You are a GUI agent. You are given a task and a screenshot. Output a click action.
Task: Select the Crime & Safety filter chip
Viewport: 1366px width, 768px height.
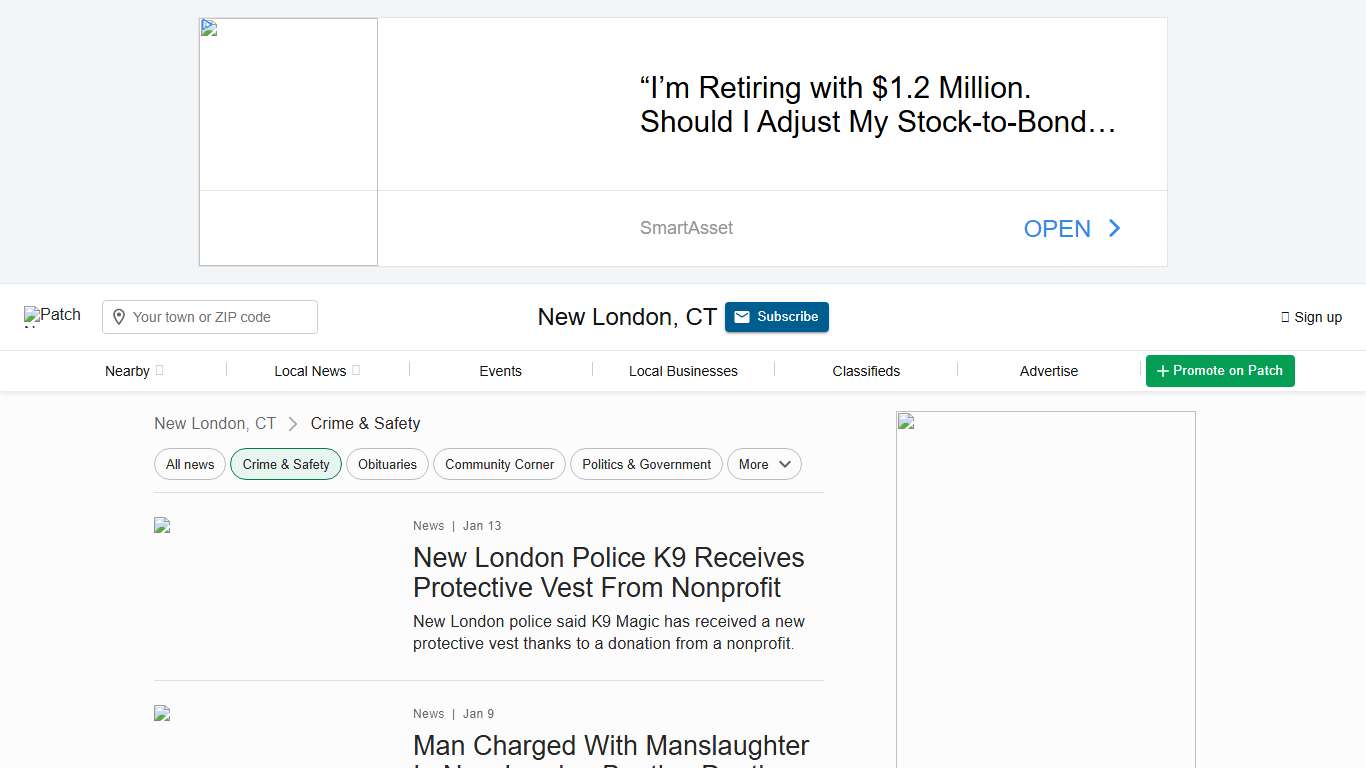click(286, 464)
